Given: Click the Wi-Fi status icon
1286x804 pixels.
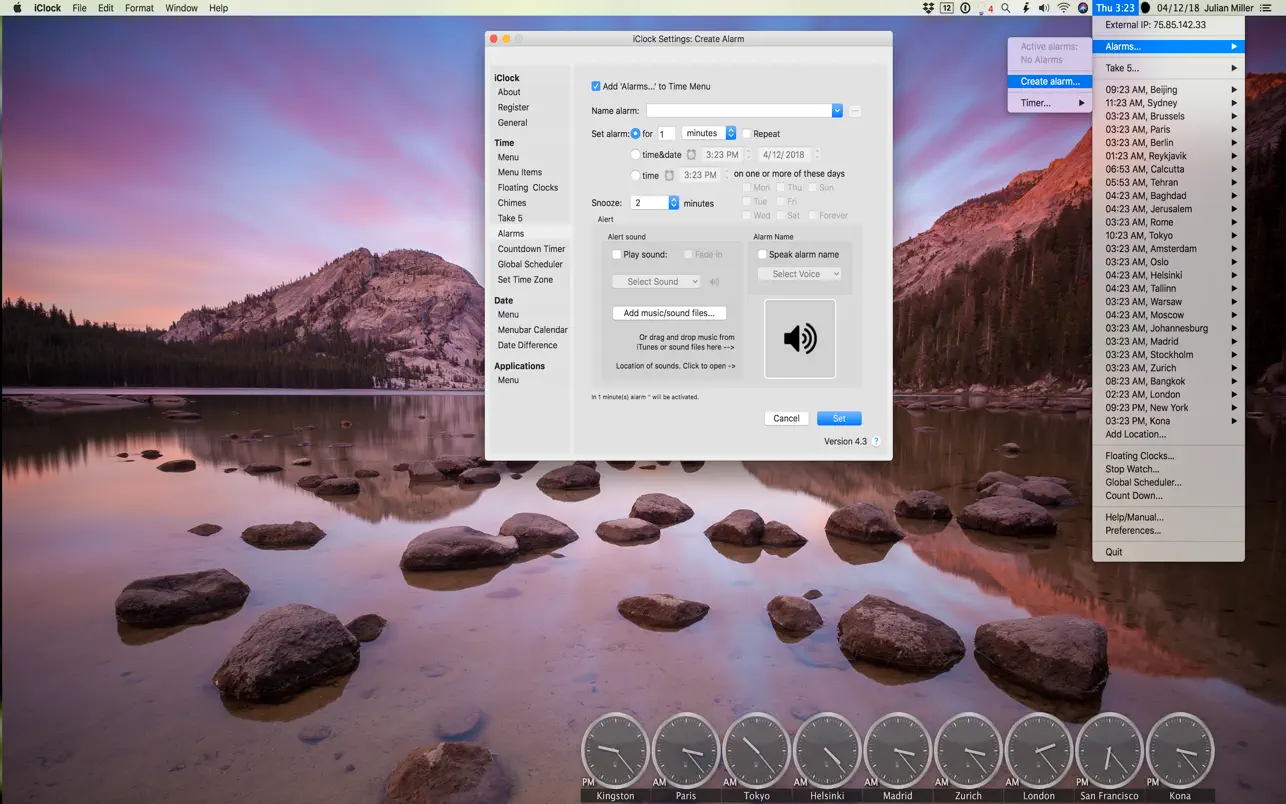Looking at the screenshot, I should (x=1063, y=8).
